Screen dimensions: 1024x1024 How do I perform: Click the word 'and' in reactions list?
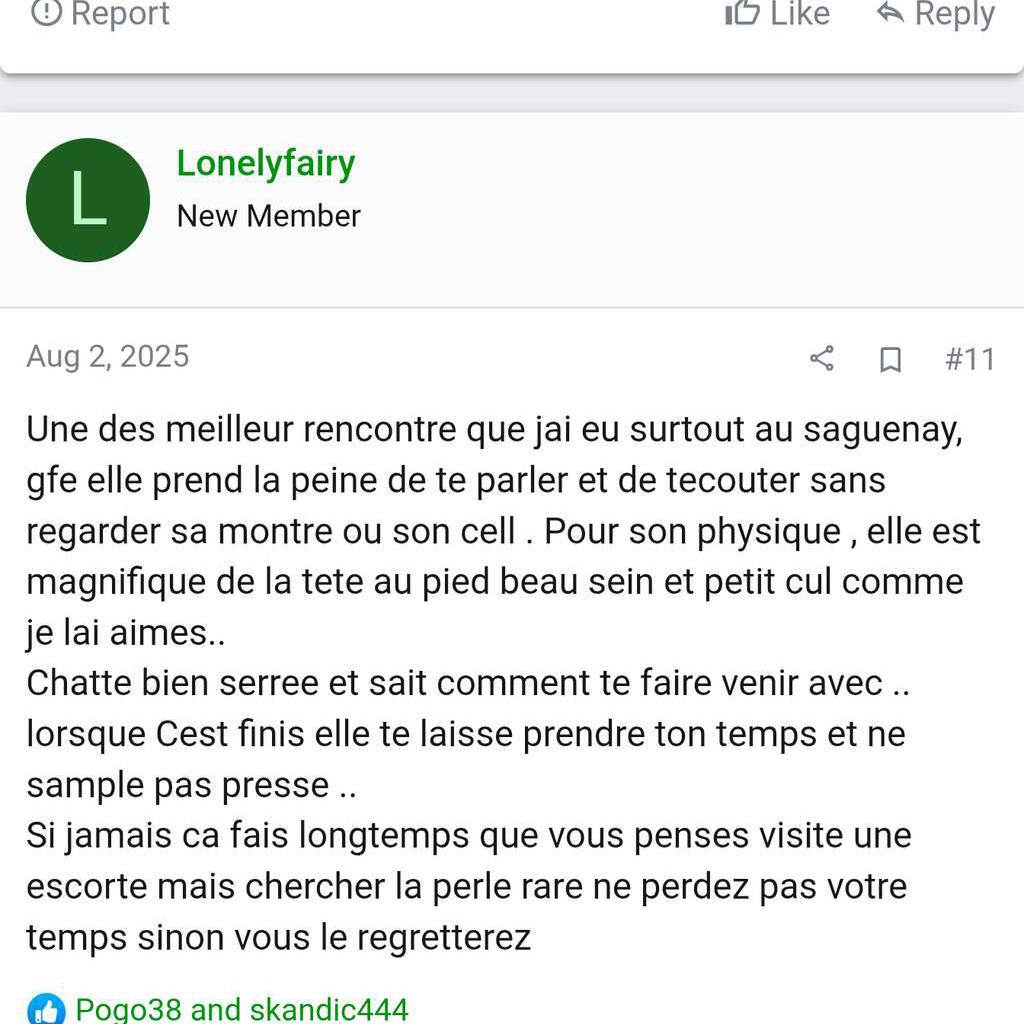[x=216, y=1010]
